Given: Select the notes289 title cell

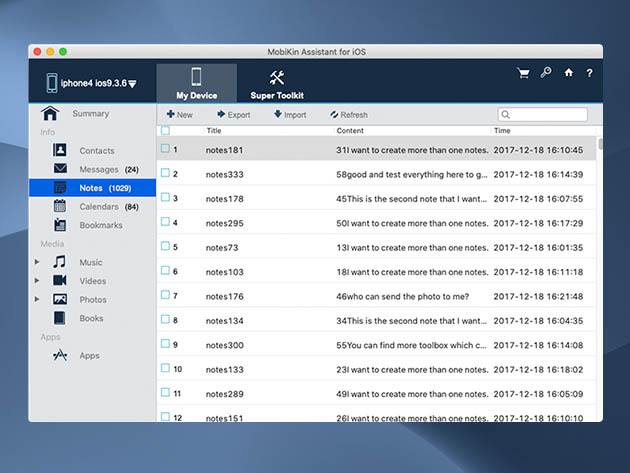Looking at the screenshot, I should pyautogui.click(x=225, y=394).
